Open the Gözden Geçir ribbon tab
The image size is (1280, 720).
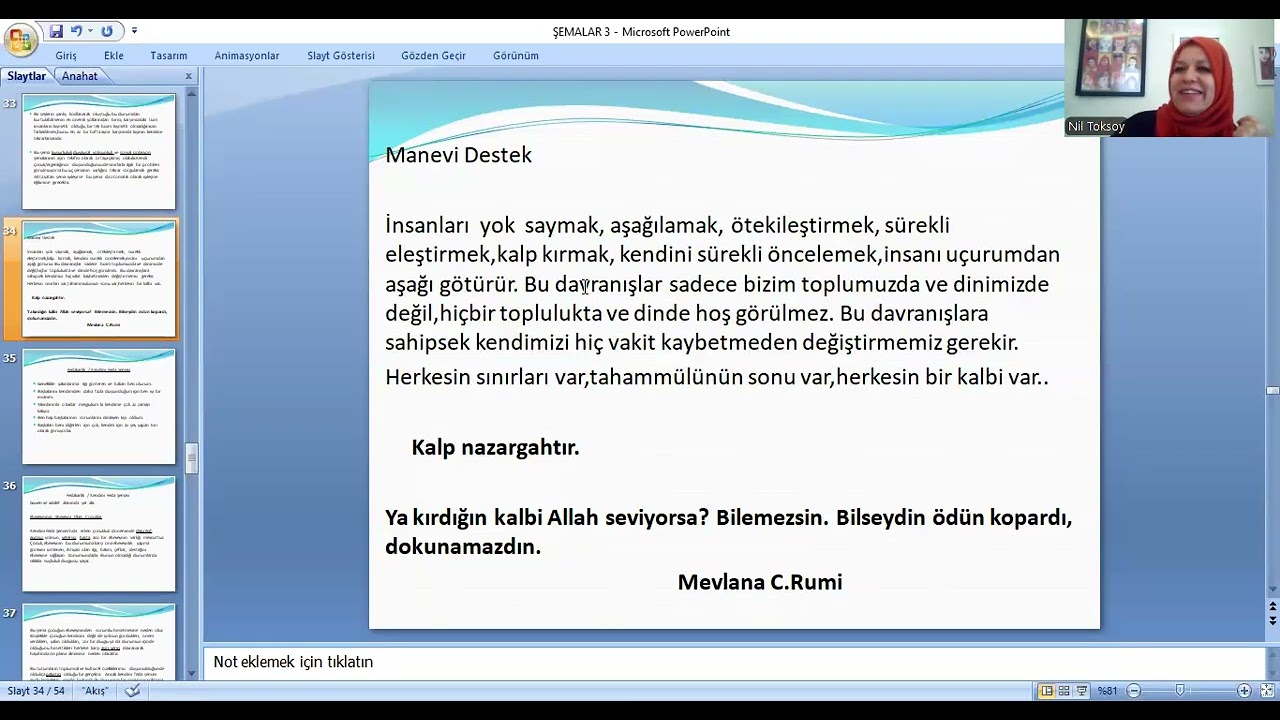(x=434, y=56)
